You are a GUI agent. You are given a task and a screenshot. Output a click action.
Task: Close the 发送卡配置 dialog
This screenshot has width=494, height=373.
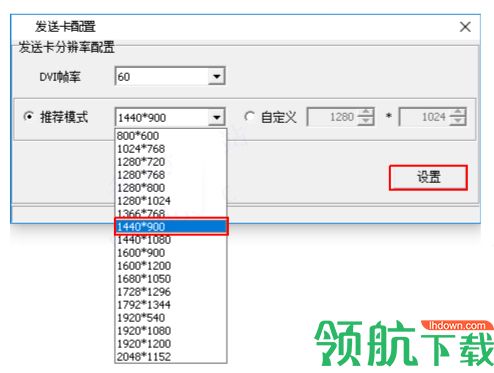pos(465,27)
